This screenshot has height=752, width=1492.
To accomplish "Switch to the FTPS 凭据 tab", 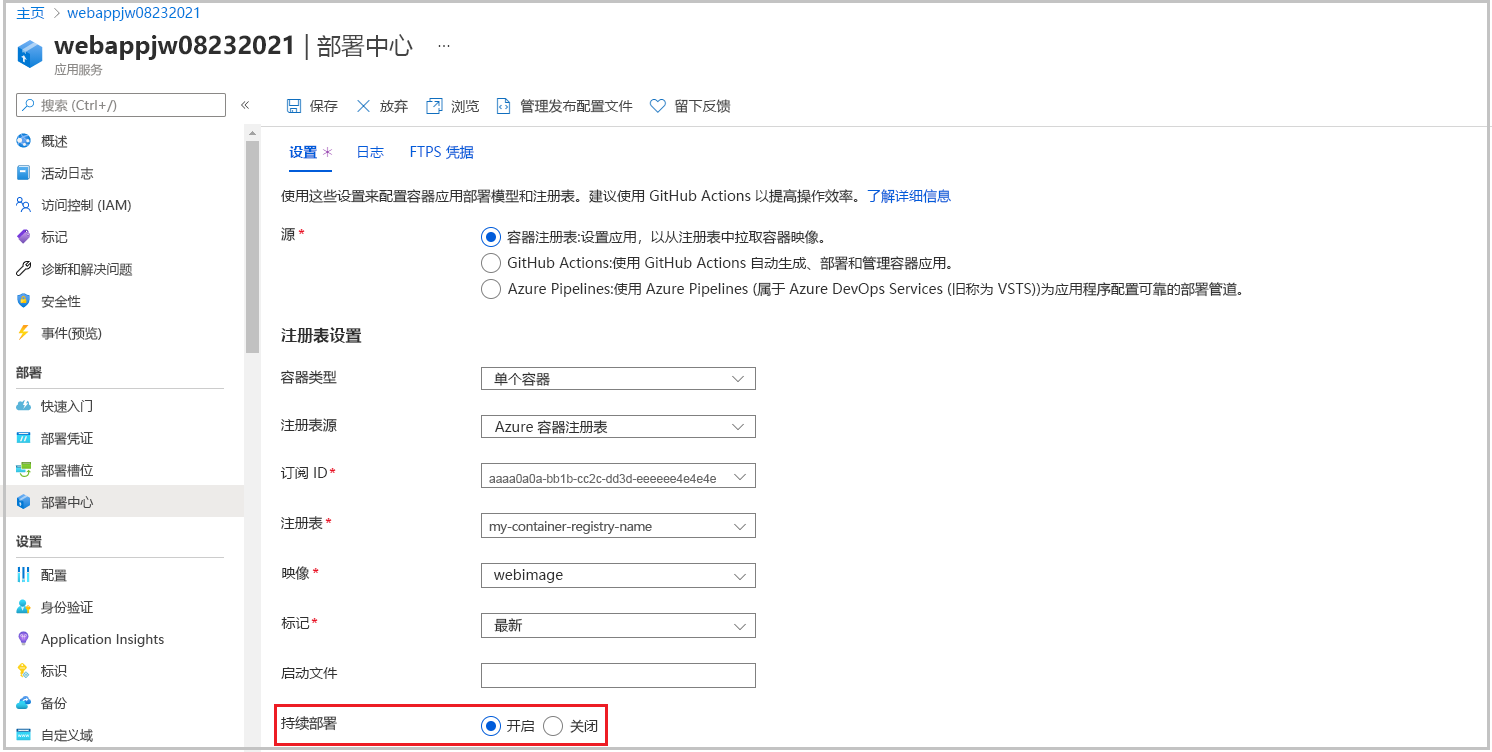I will click(x=441, y=152).
